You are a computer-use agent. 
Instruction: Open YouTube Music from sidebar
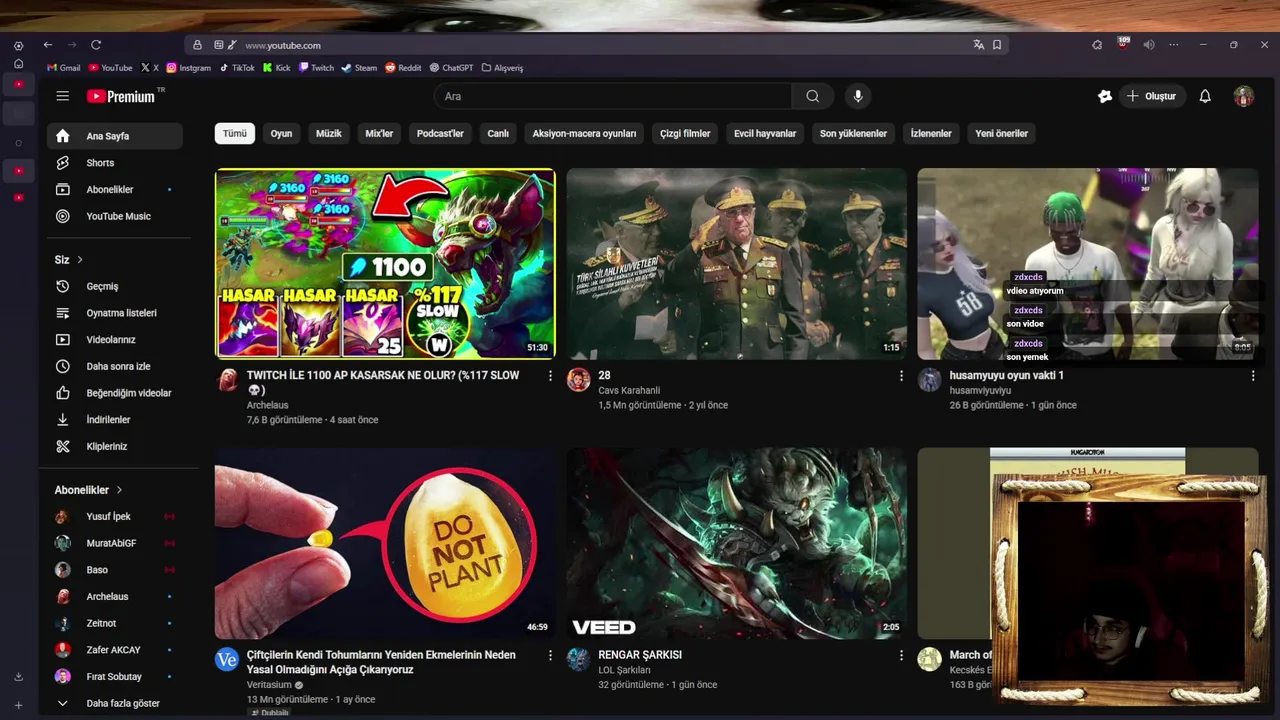coord(115,216)
